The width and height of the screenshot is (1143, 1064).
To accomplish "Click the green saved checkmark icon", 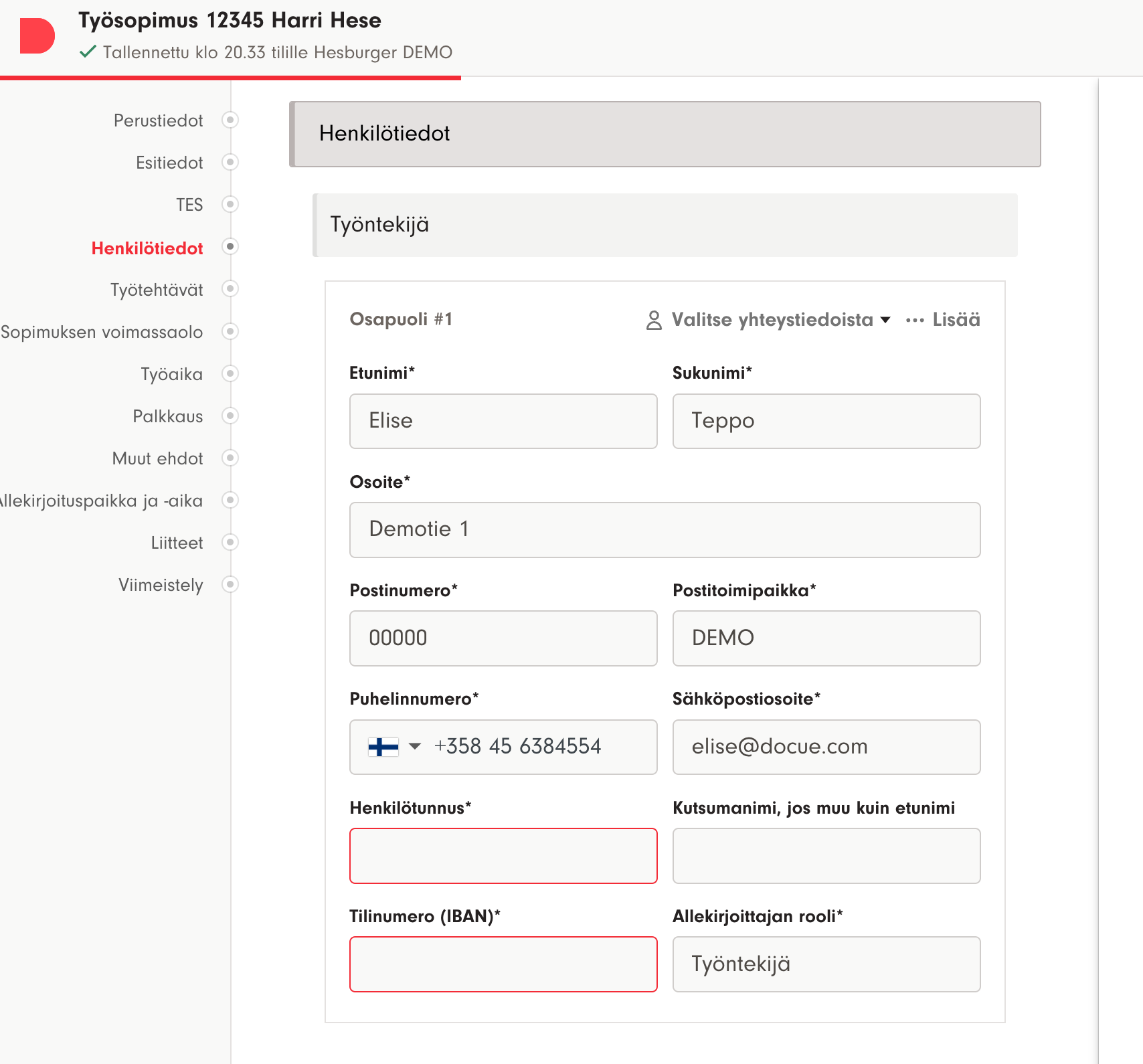I will point(88,52).
